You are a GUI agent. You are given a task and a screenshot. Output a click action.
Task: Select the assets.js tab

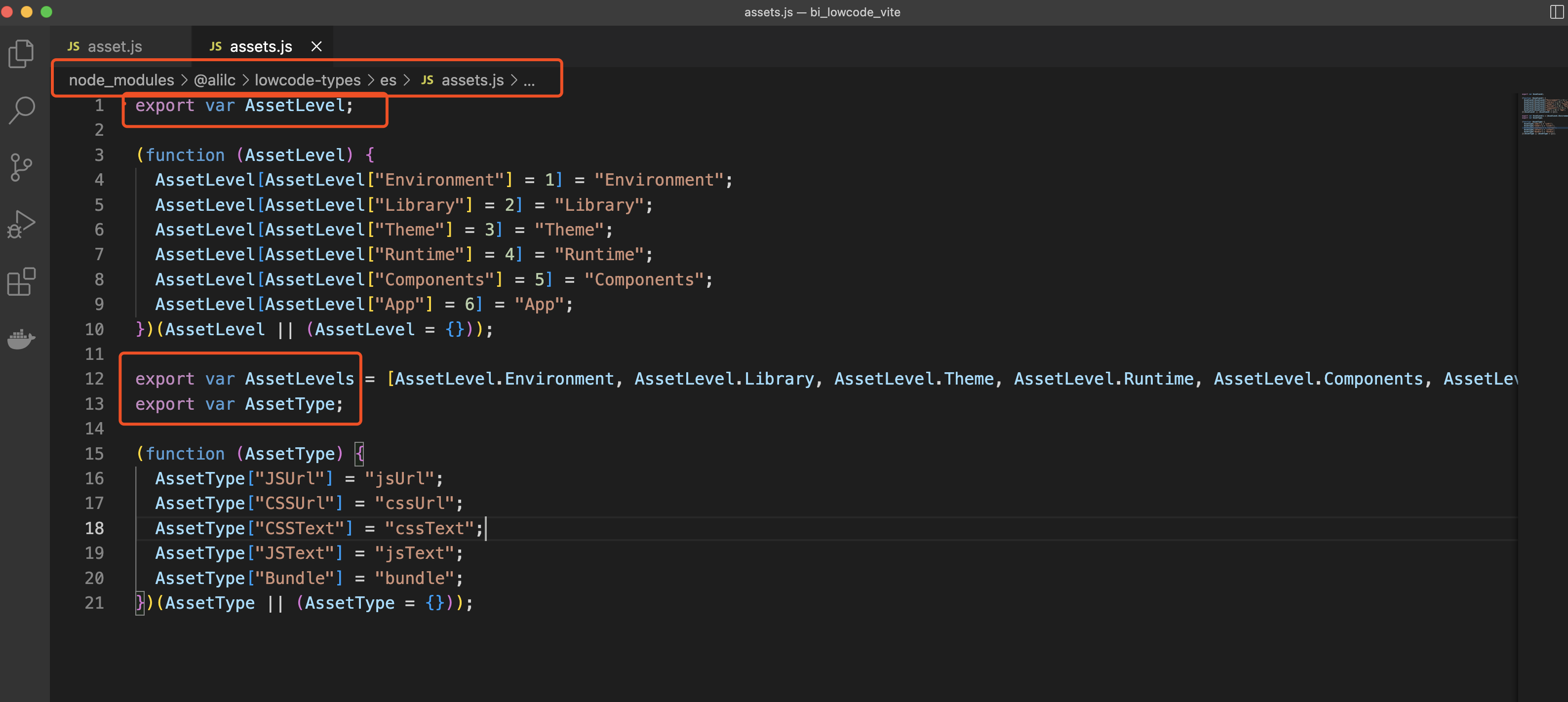[261, 45]
